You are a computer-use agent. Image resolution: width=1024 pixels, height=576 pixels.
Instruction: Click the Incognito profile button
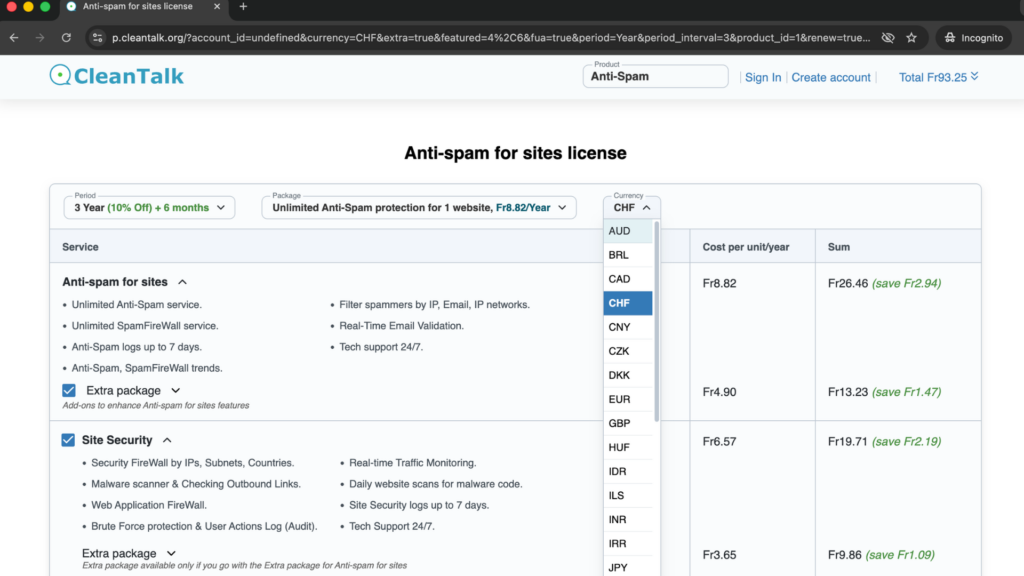click(x=973, y=38)
